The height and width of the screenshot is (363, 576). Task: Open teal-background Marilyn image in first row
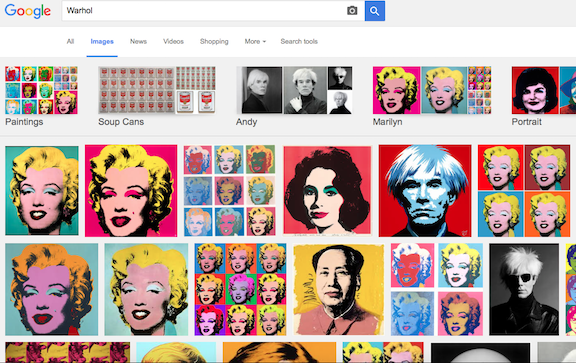pos(42,190)
